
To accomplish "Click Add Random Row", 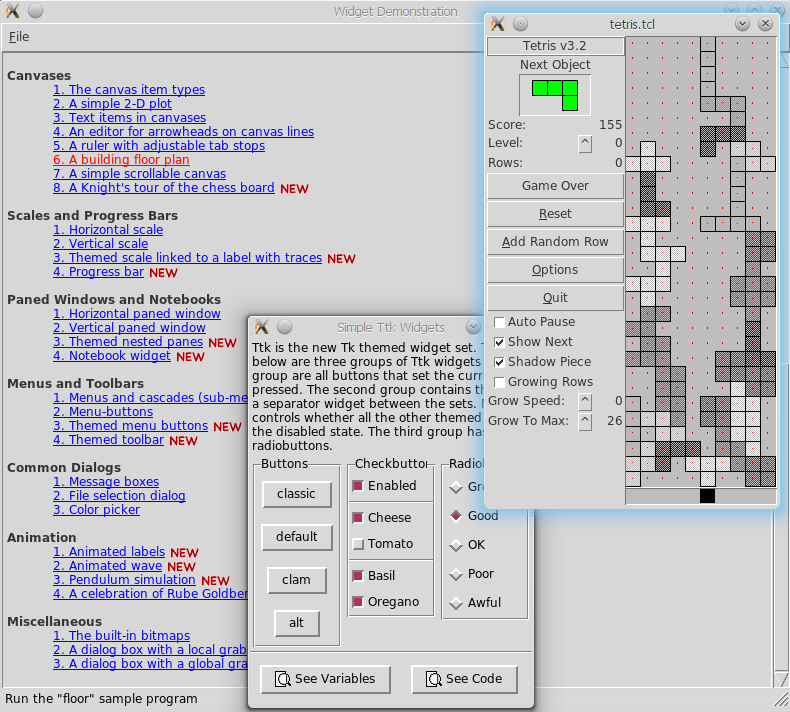I will 555,242.
